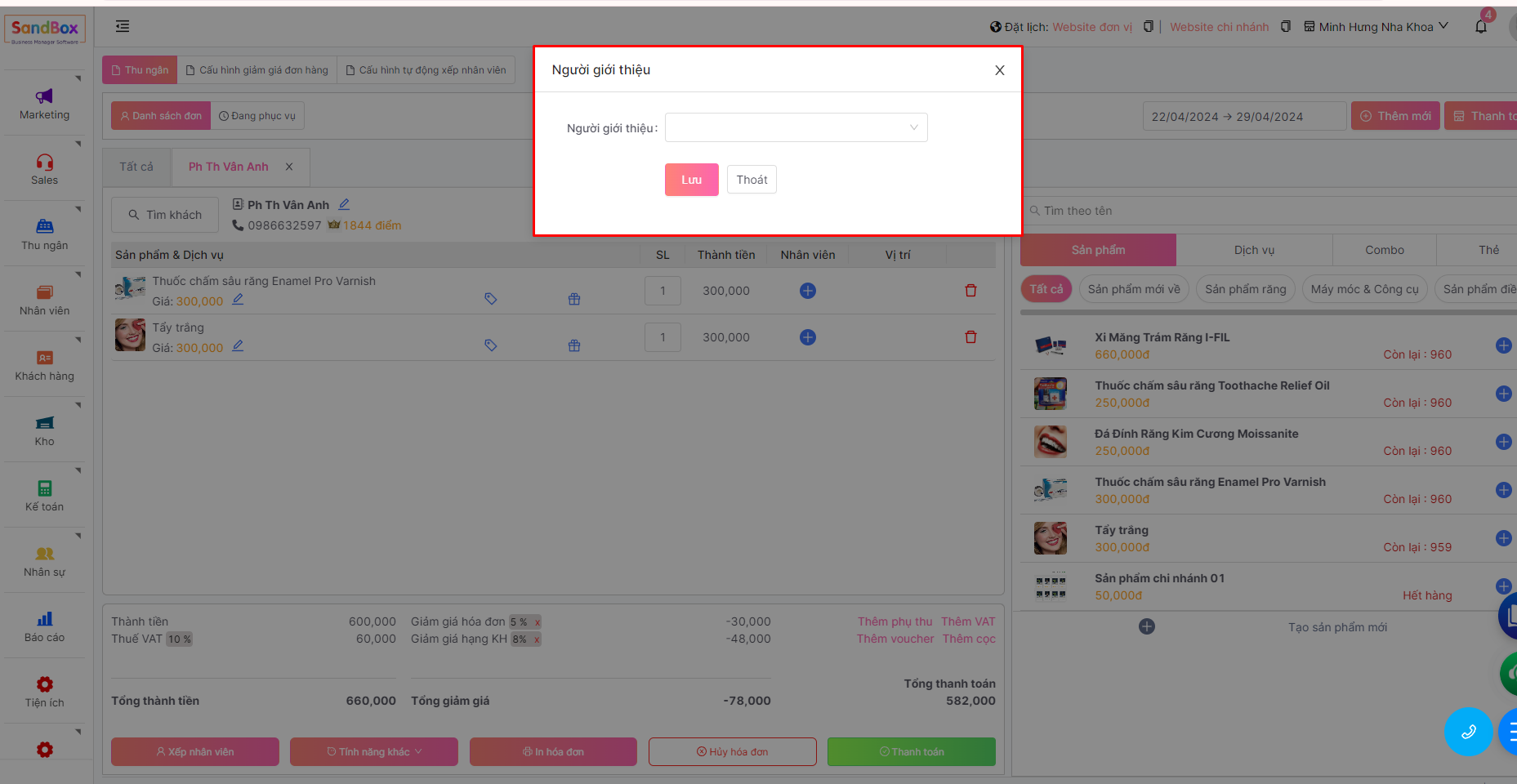
Task: Add Xi Măng Trám Răng I-FIL to order
Action: click(x=1502, y=345)
